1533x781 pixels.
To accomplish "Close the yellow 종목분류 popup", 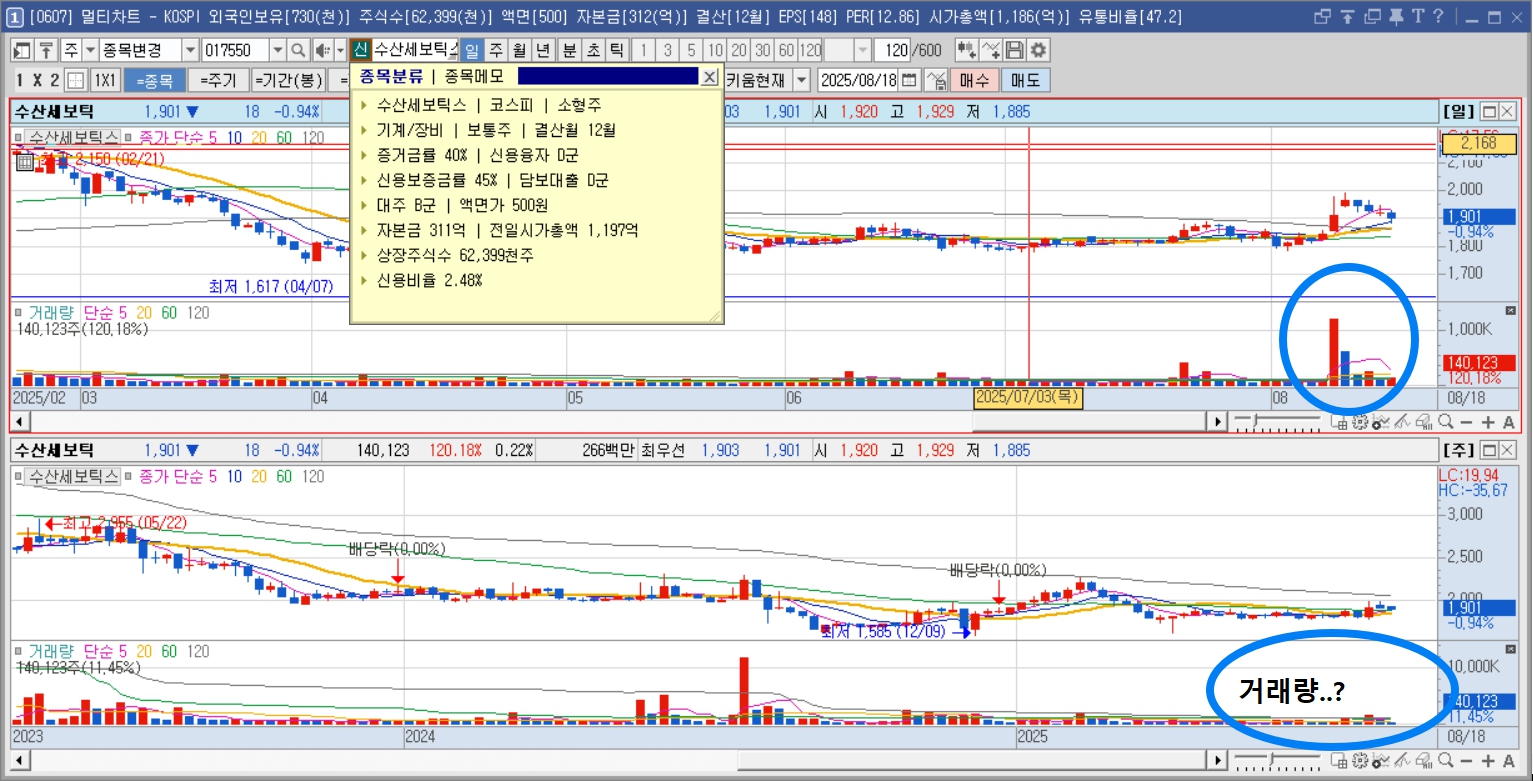I will (709, 77).
